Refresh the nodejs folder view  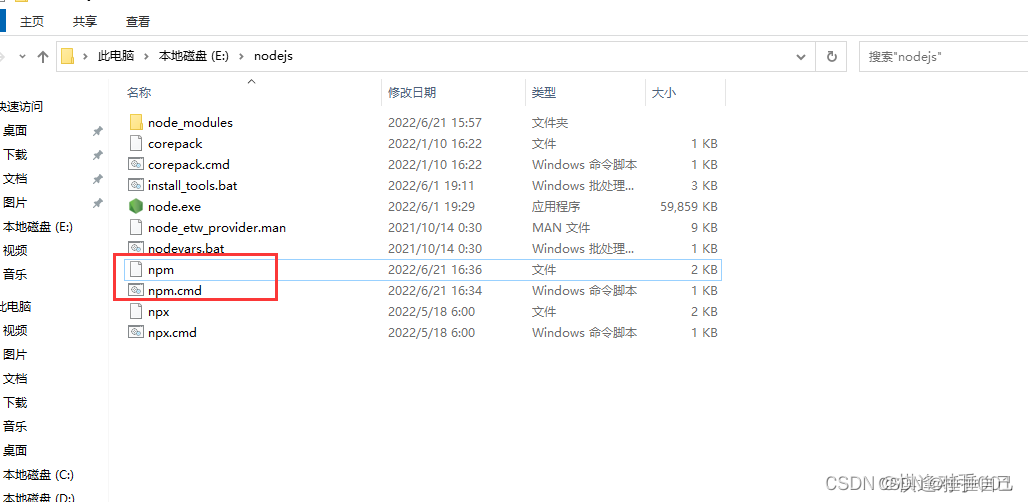tap(831, 57)
